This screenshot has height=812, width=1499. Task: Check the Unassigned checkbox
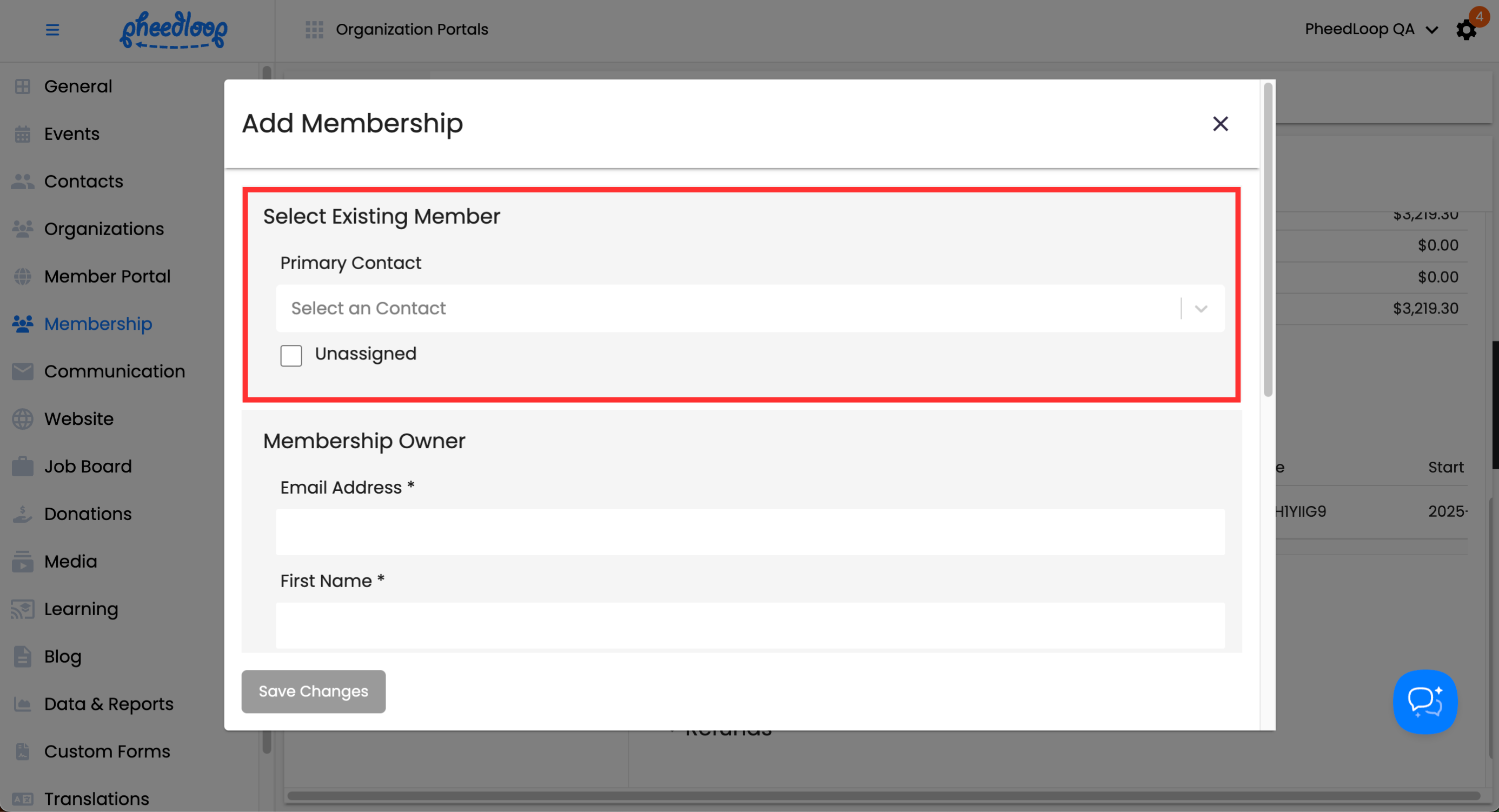[291, 355]
